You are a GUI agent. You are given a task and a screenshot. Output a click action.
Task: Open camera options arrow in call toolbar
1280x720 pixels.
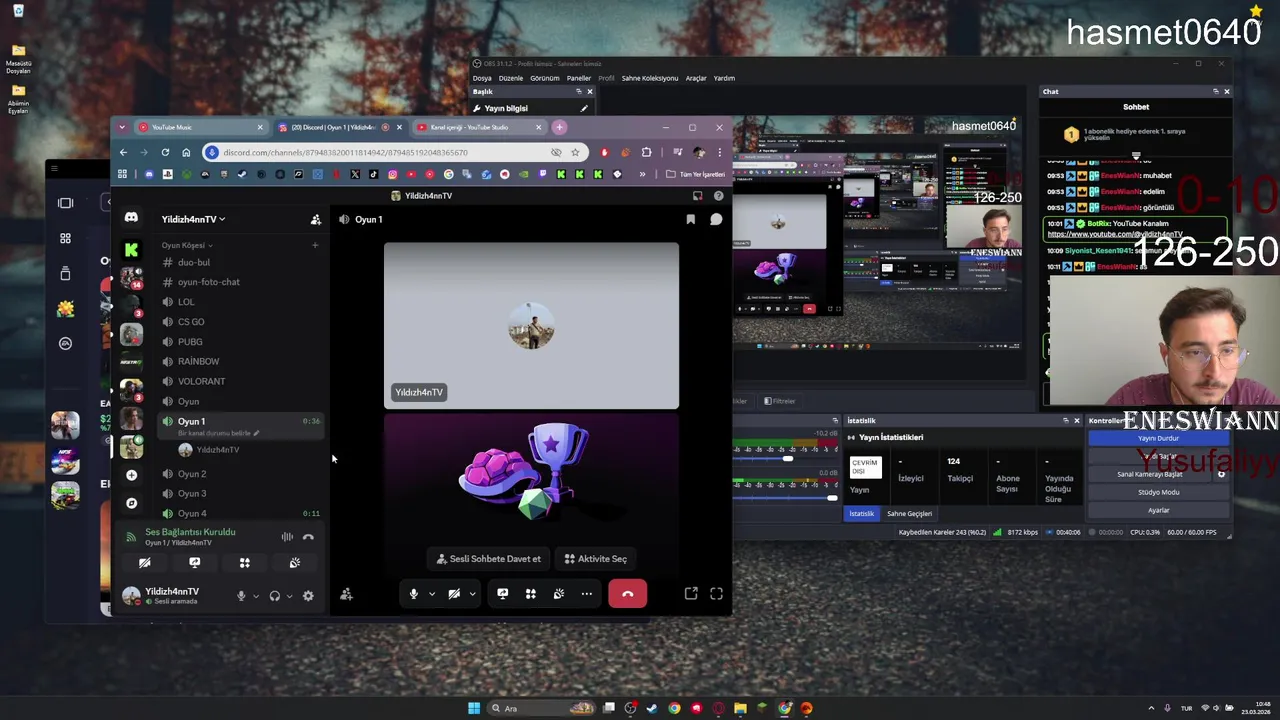point(472,594)
